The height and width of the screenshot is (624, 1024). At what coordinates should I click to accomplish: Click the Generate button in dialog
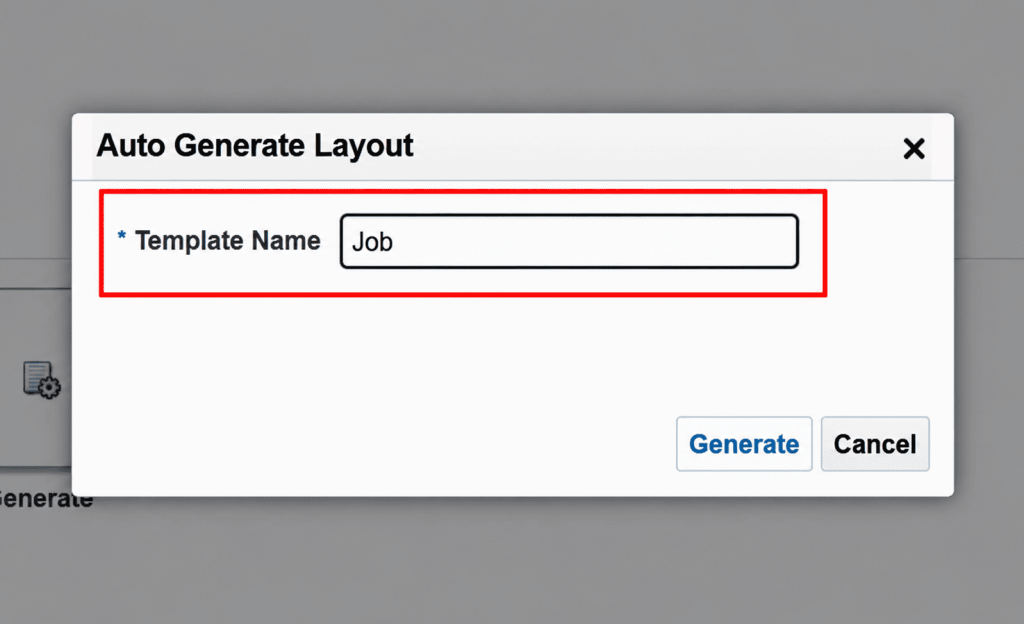coord(744,444)
